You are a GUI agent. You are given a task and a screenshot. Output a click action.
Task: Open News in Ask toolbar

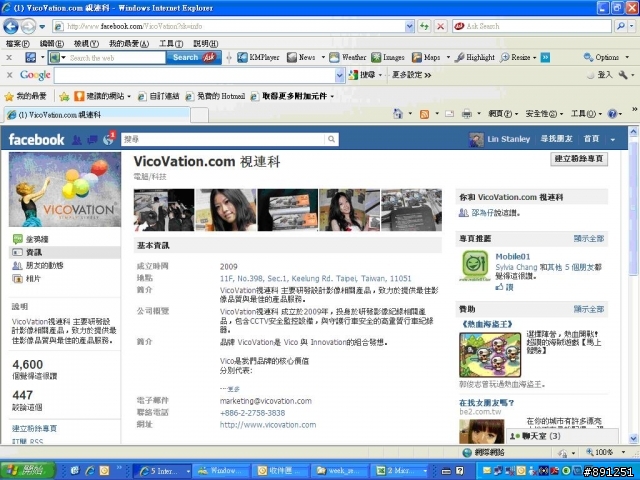[301, 58]
